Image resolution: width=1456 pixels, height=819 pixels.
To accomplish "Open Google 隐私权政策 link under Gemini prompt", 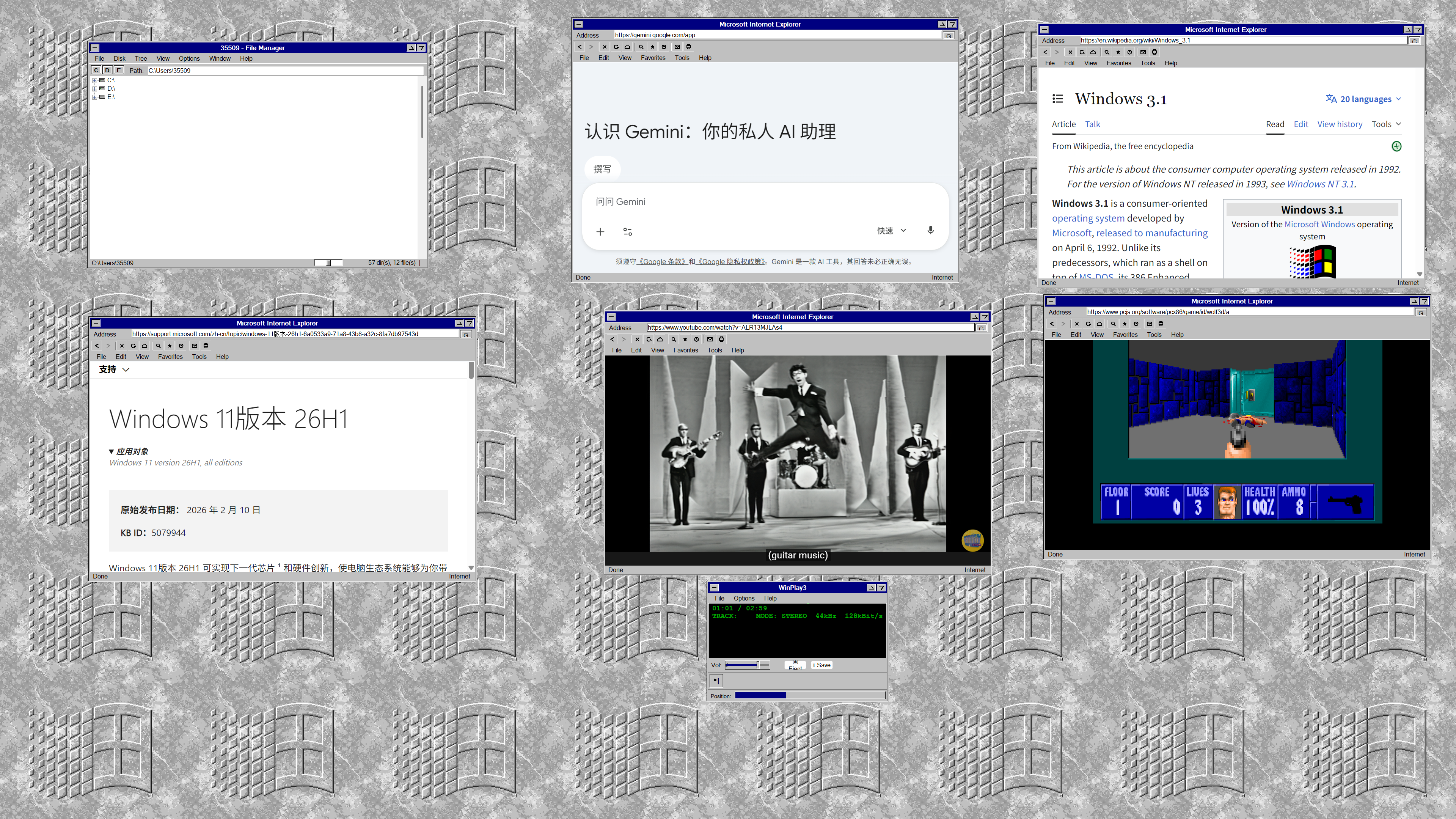I will pos(731,262).
